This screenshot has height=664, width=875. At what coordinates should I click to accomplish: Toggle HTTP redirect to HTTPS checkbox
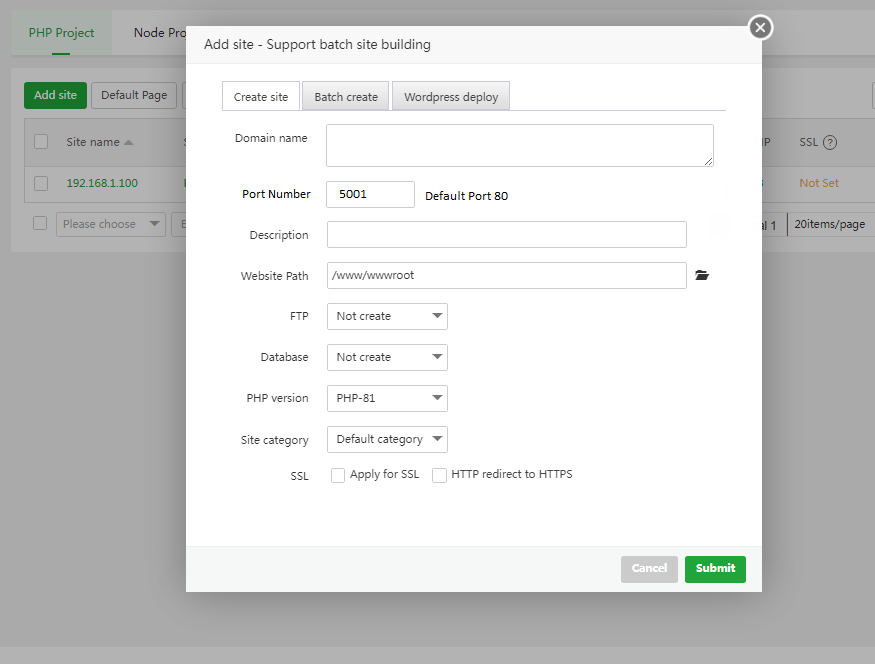[x=439, y=475]
